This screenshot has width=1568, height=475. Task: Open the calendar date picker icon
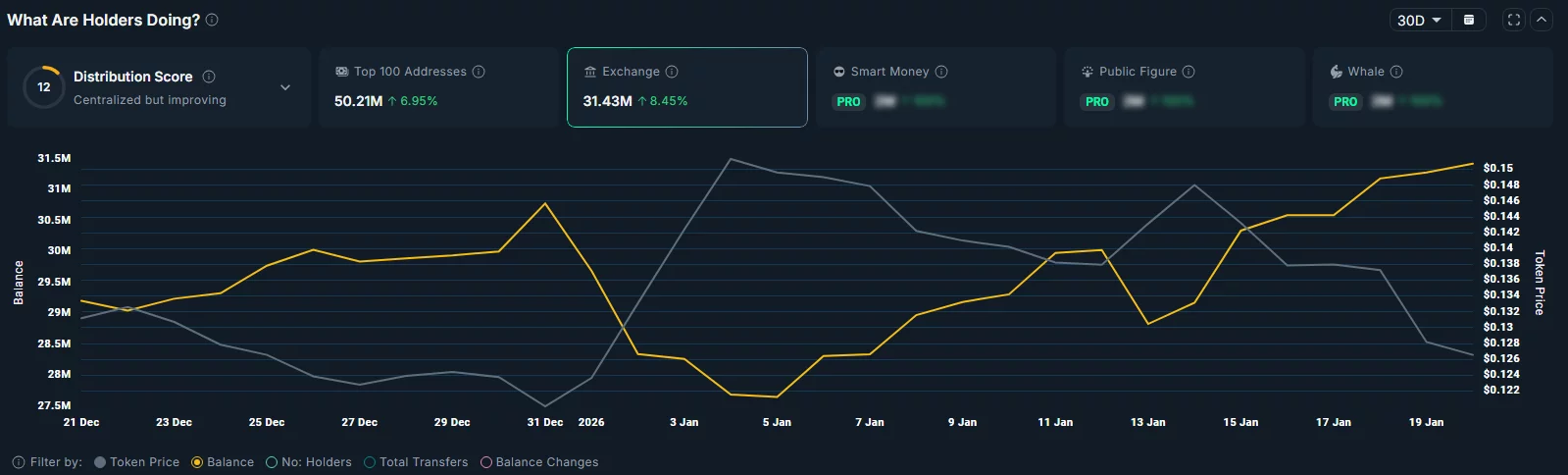[1469, 20]
